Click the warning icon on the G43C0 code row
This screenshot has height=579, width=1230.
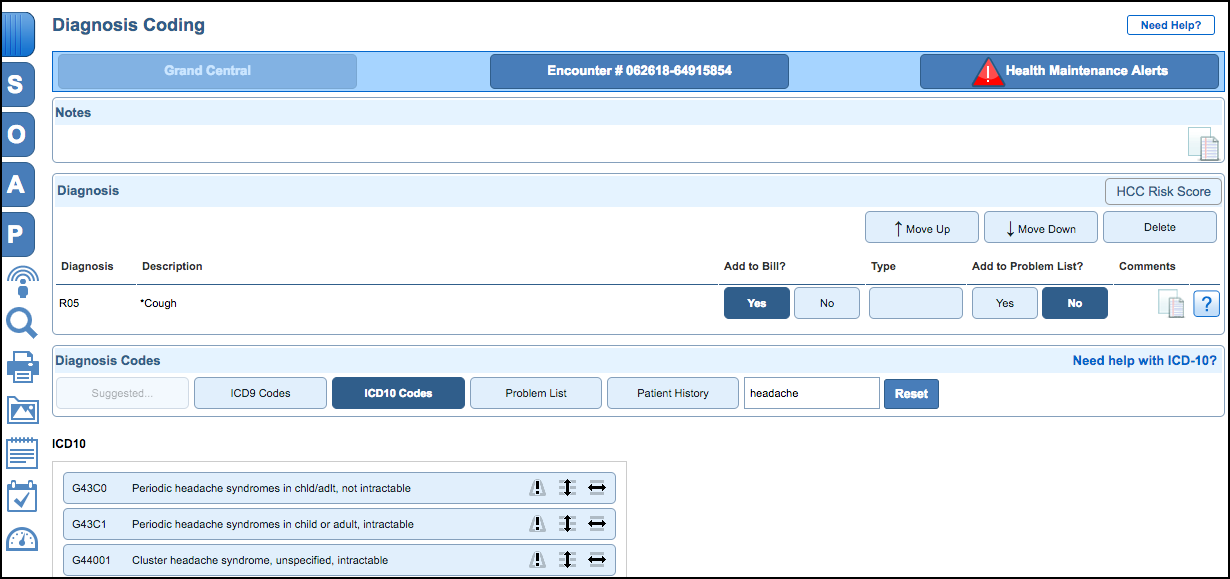point(537,487)
